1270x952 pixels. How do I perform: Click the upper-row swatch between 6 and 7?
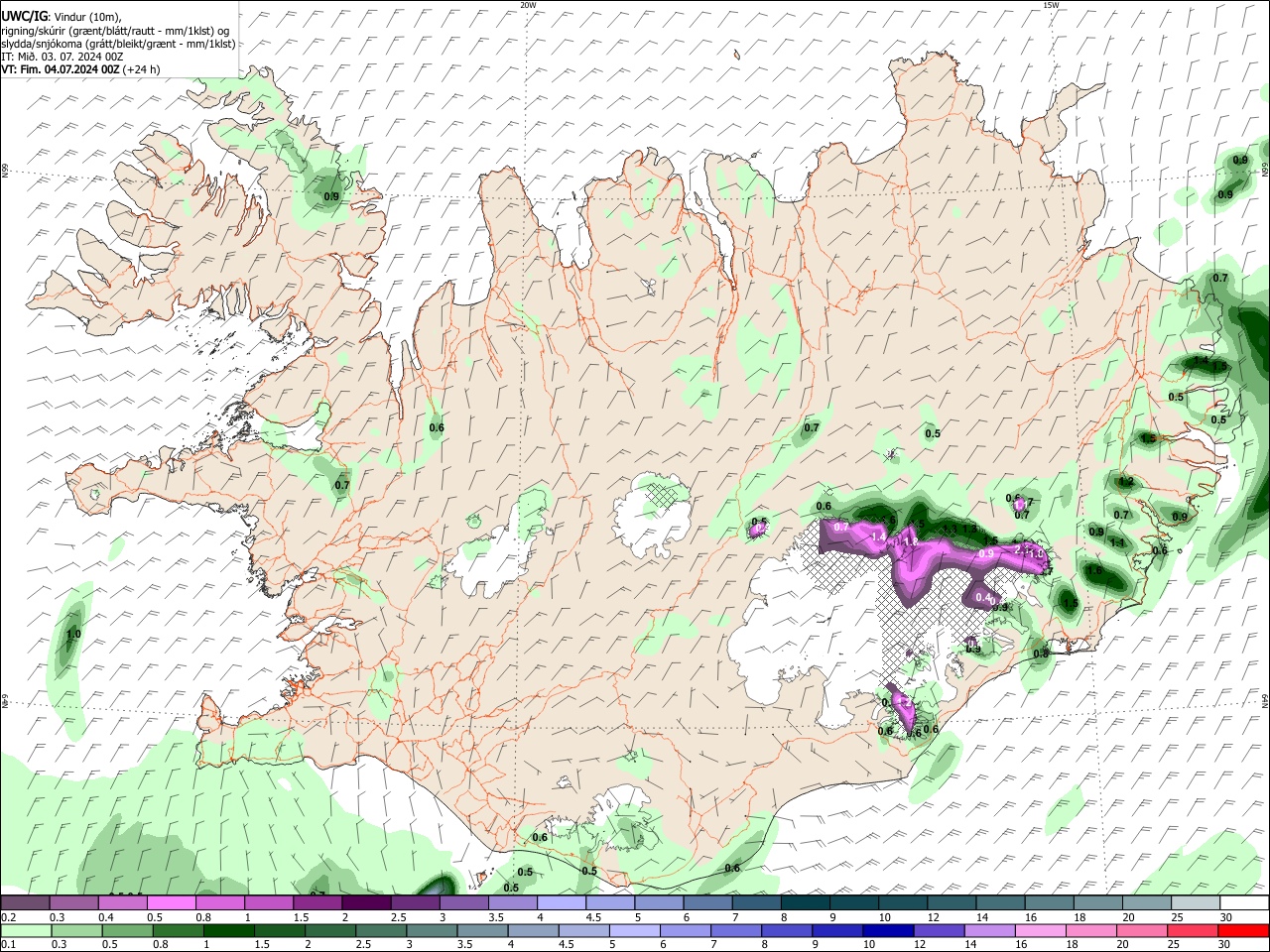pos(708,903)
